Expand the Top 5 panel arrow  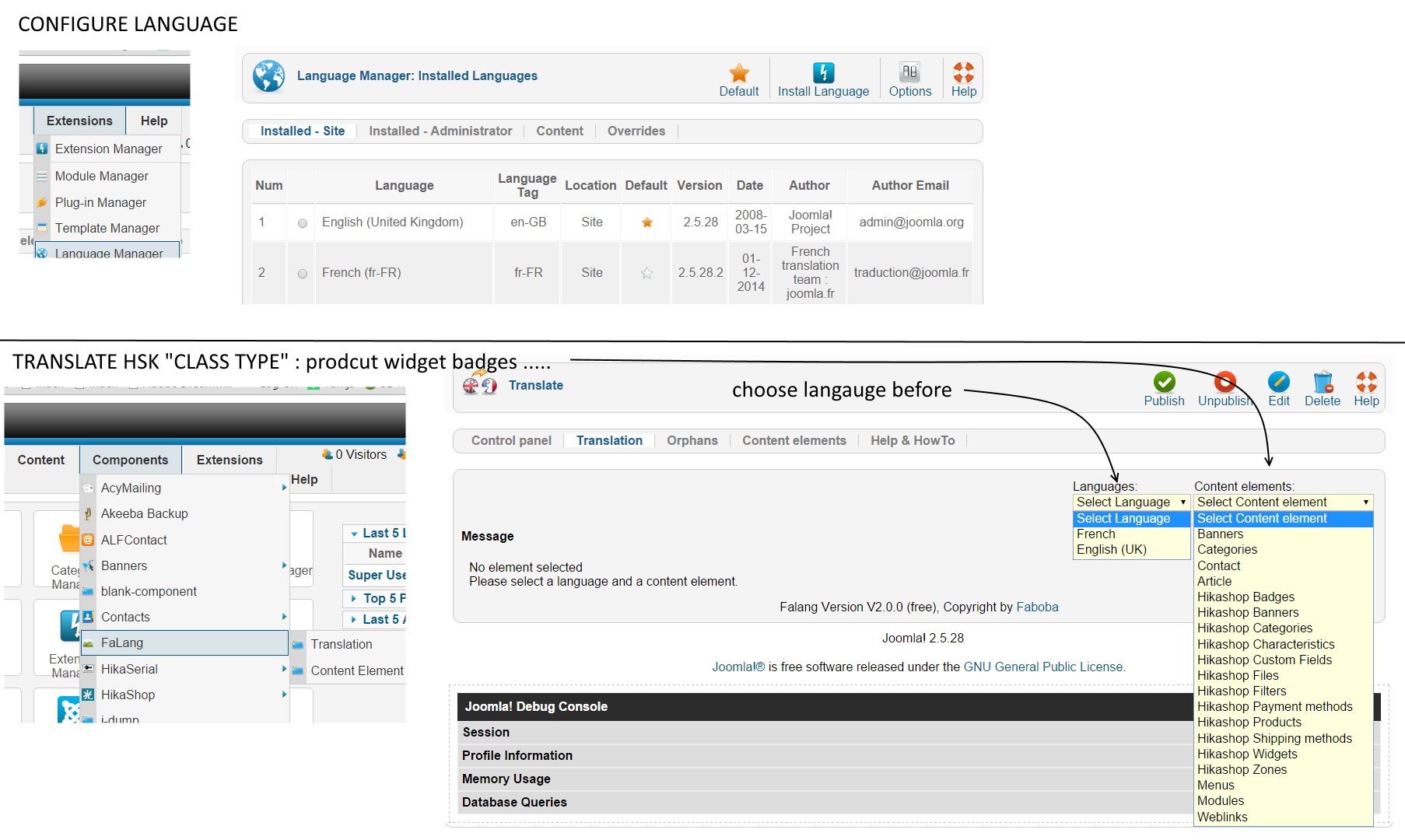coord(354,598)
